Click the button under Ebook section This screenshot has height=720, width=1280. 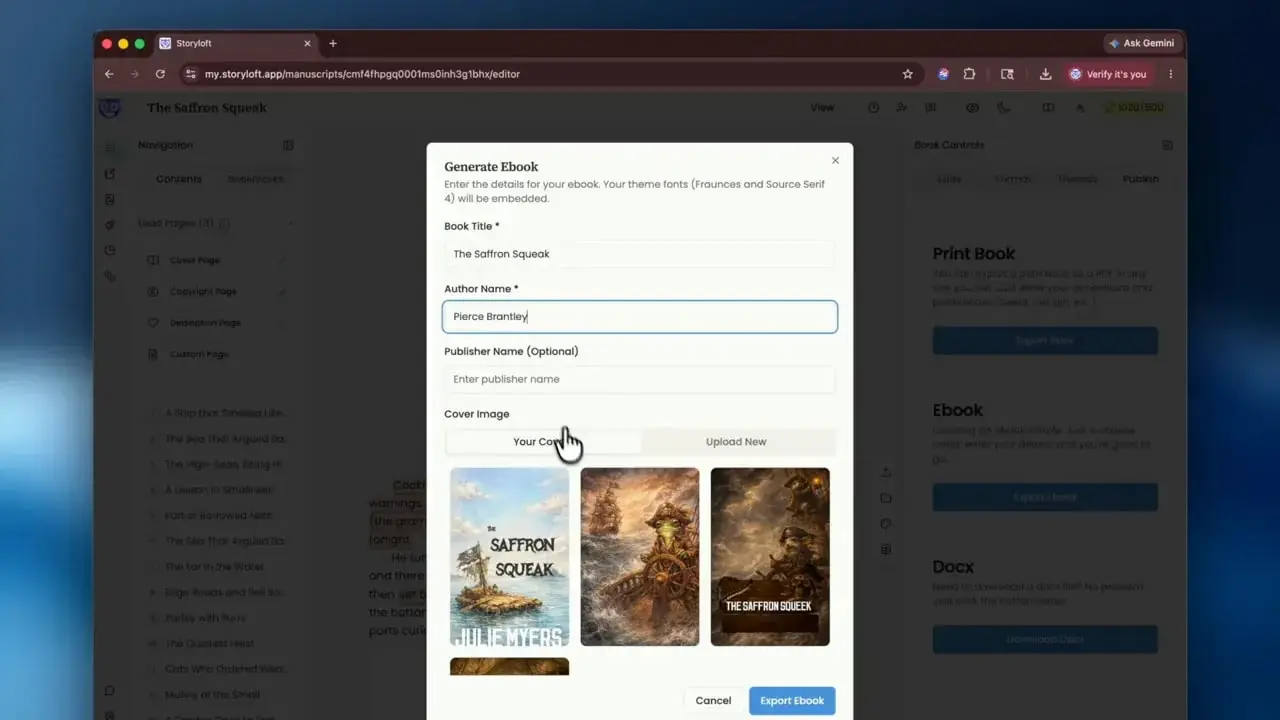[1045, 497]
